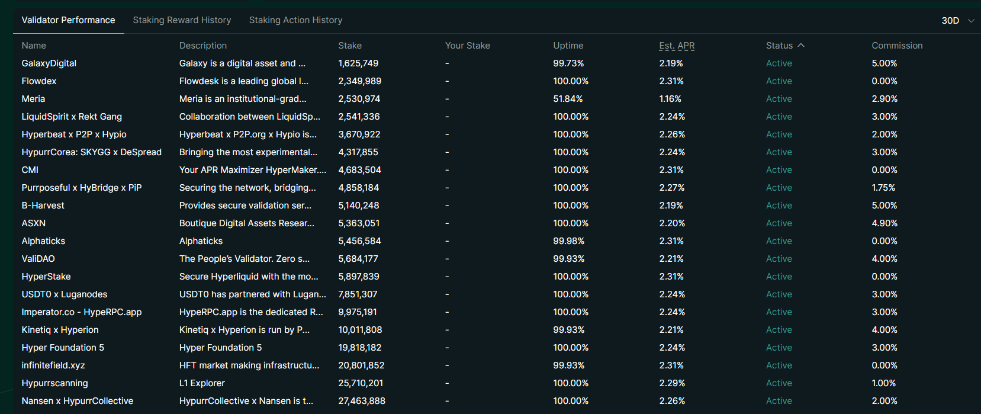Sort validators by Stake column header
This screenshot has width=981, height=414.
(350, 46)
